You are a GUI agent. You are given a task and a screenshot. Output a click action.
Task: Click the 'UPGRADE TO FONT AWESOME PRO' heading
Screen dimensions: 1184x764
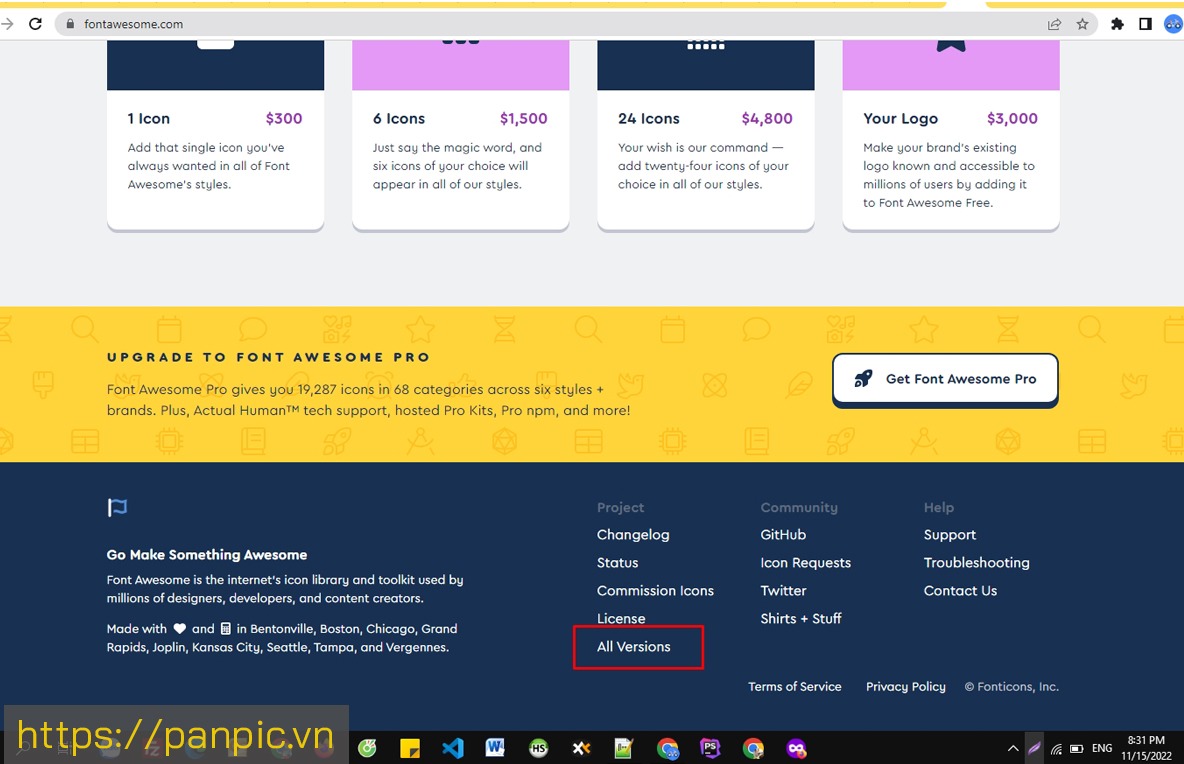tap(268, 357)
